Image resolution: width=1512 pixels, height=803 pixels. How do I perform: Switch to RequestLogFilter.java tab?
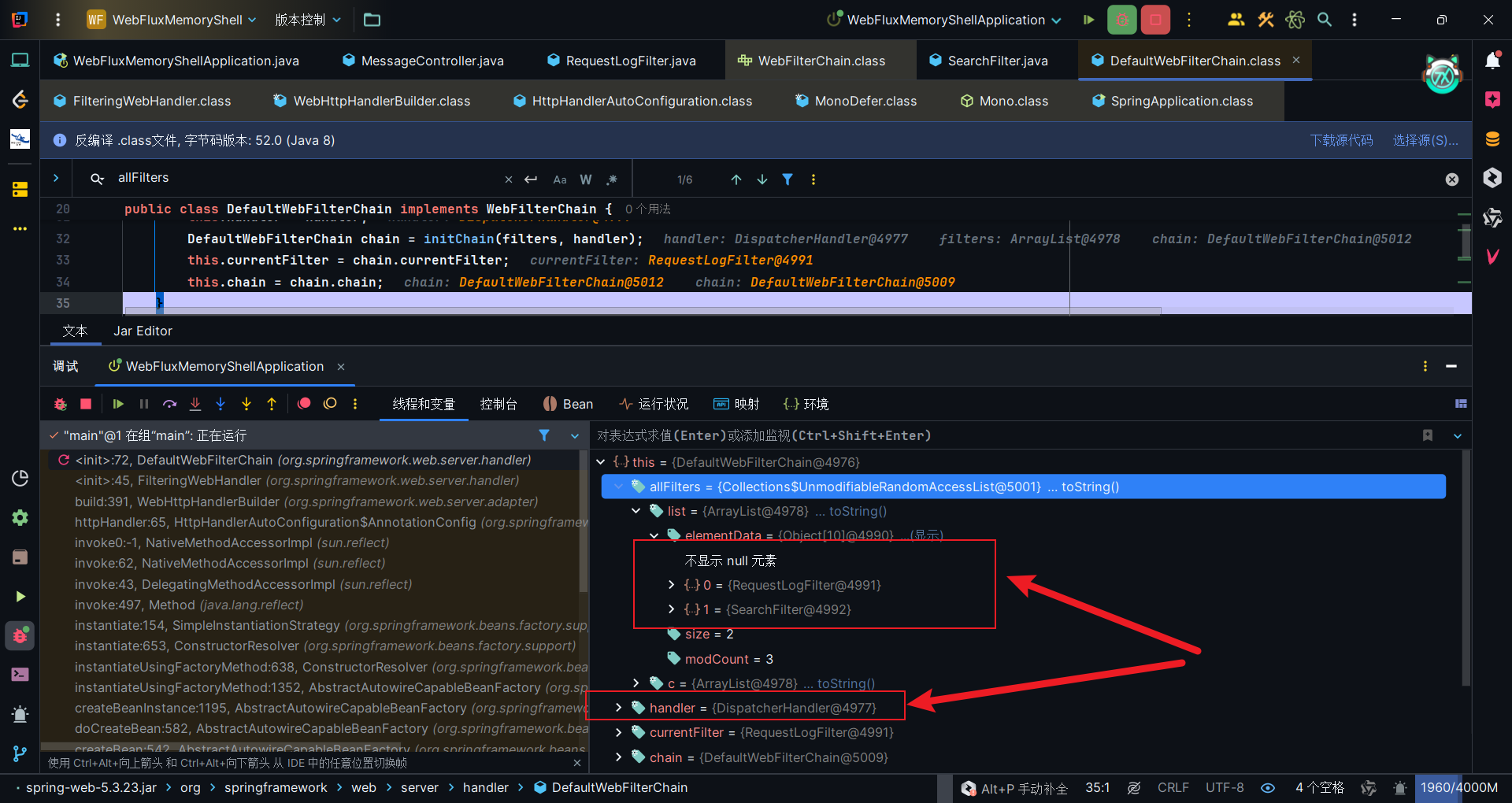pos(621,61)
